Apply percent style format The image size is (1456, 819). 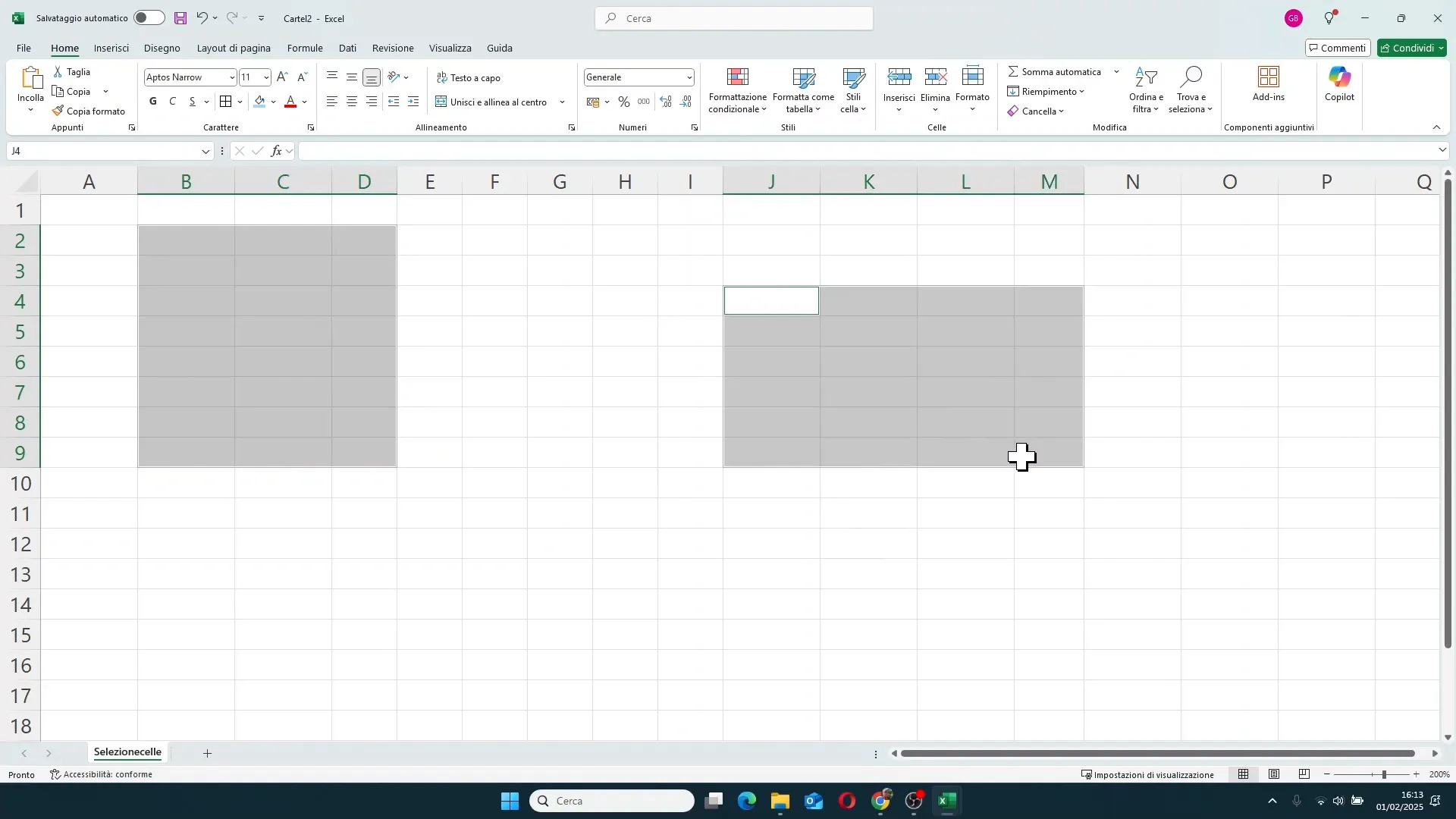point(624,102)
